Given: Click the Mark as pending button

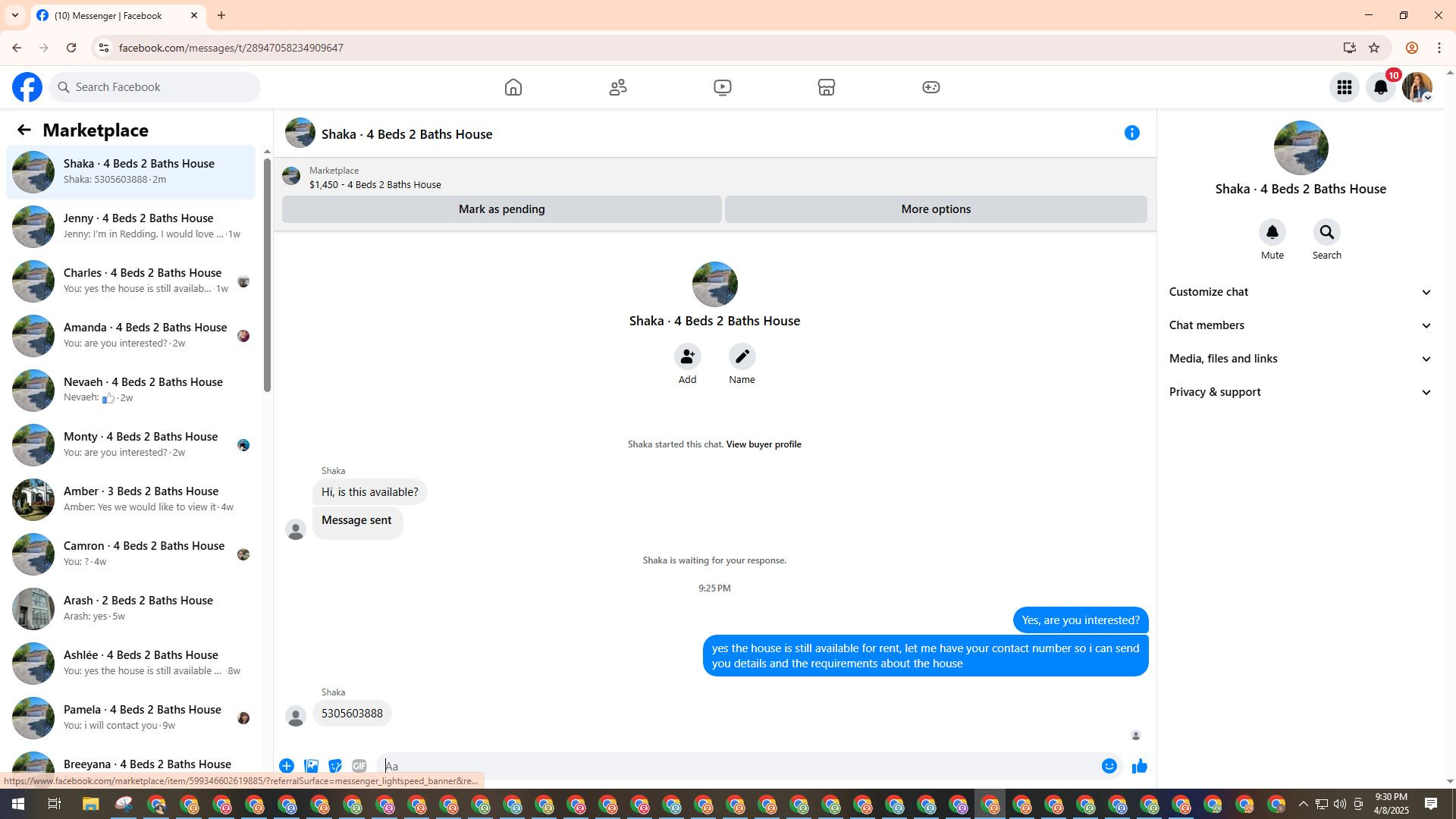Looking at the screenshot, I should point(501,209).
